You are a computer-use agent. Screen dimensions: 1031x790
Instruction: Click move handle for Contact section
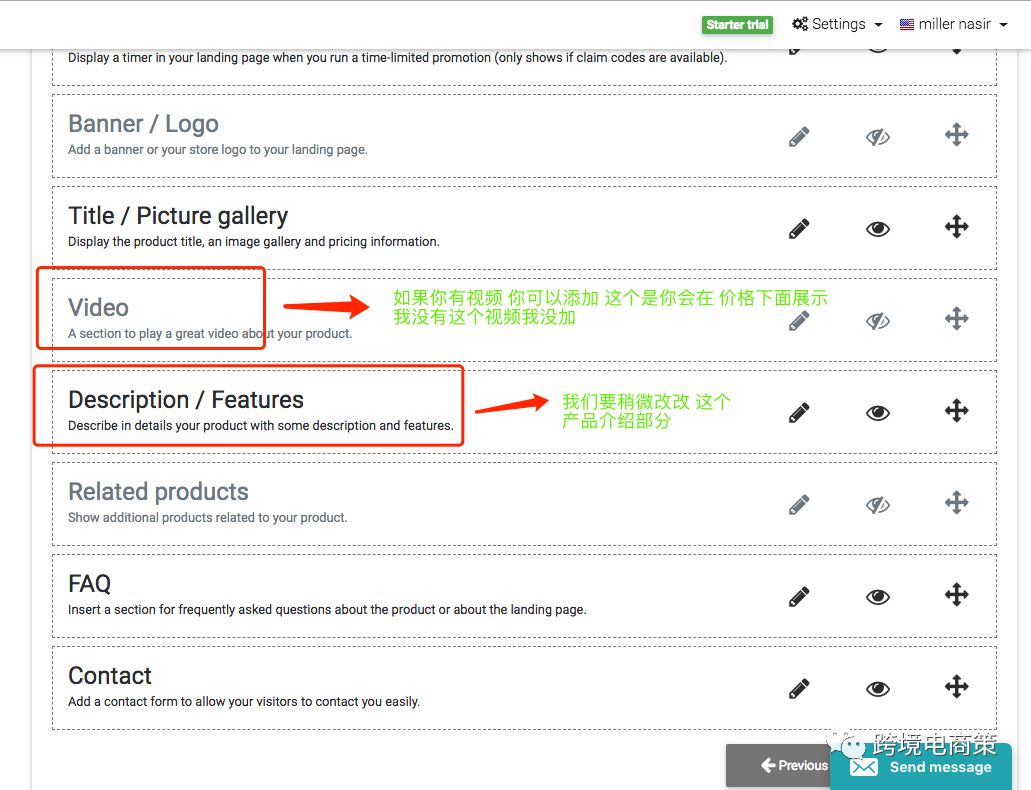pyautogui.click(x=957, y=687)
